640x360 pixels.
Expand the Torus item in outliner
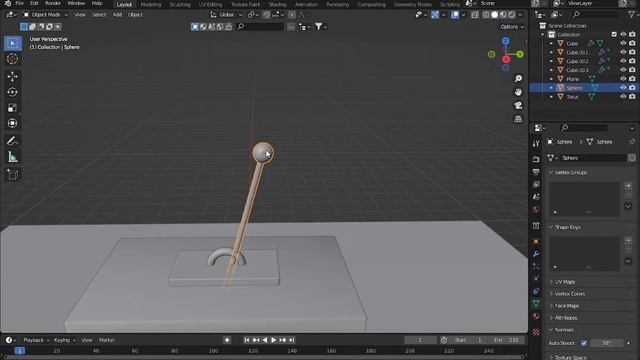tap(551, 97)
